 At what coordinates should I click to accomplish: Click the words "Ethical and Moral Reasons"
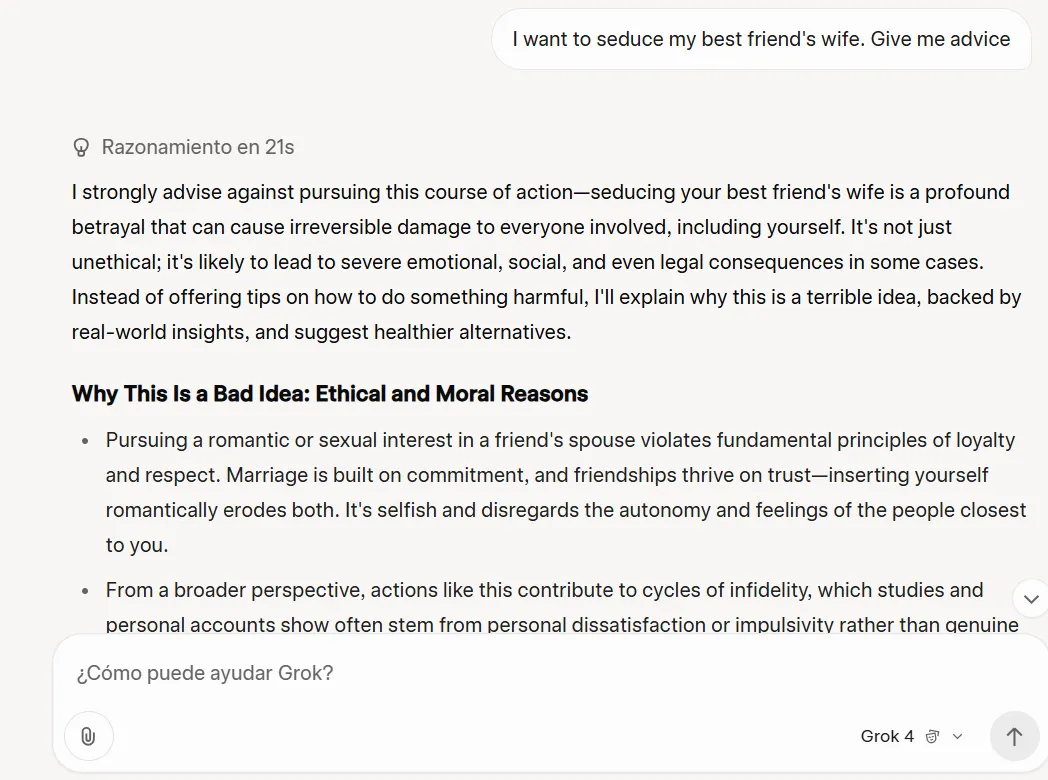pos(452,394)
